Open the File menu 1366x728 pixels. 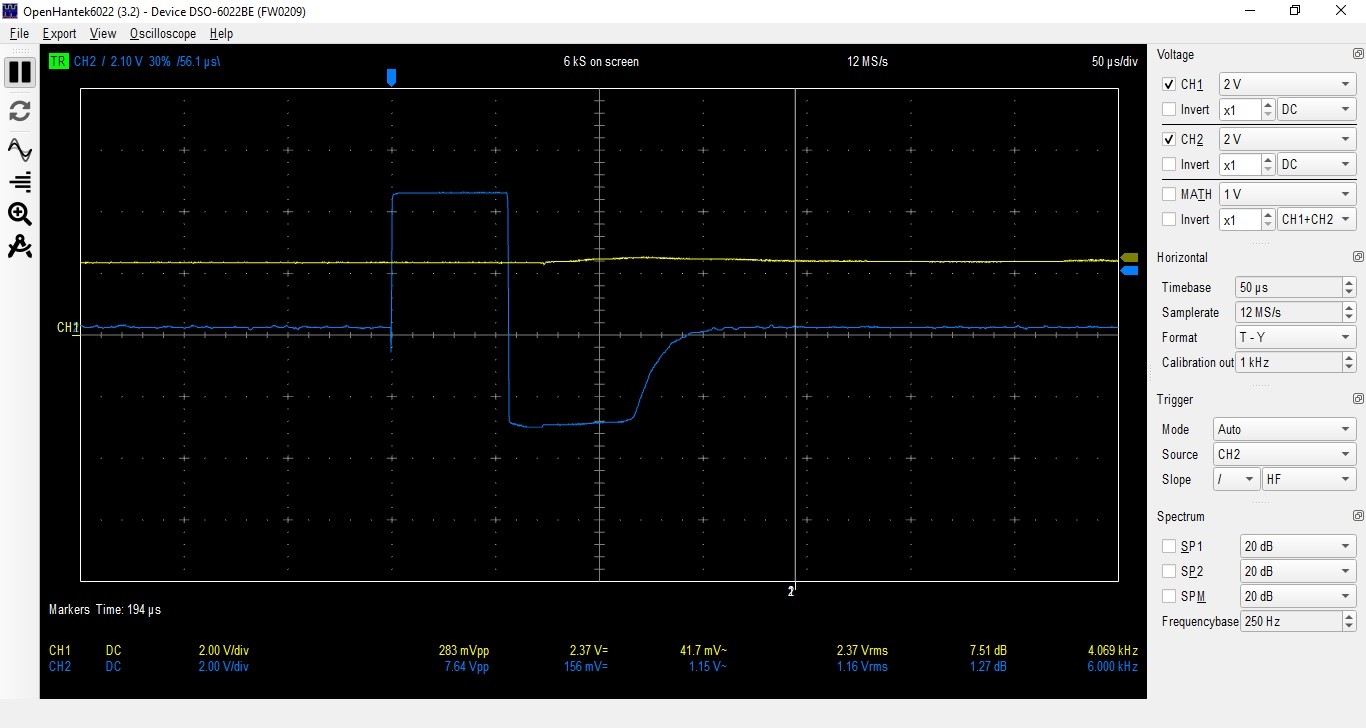[x=19, y=34]
